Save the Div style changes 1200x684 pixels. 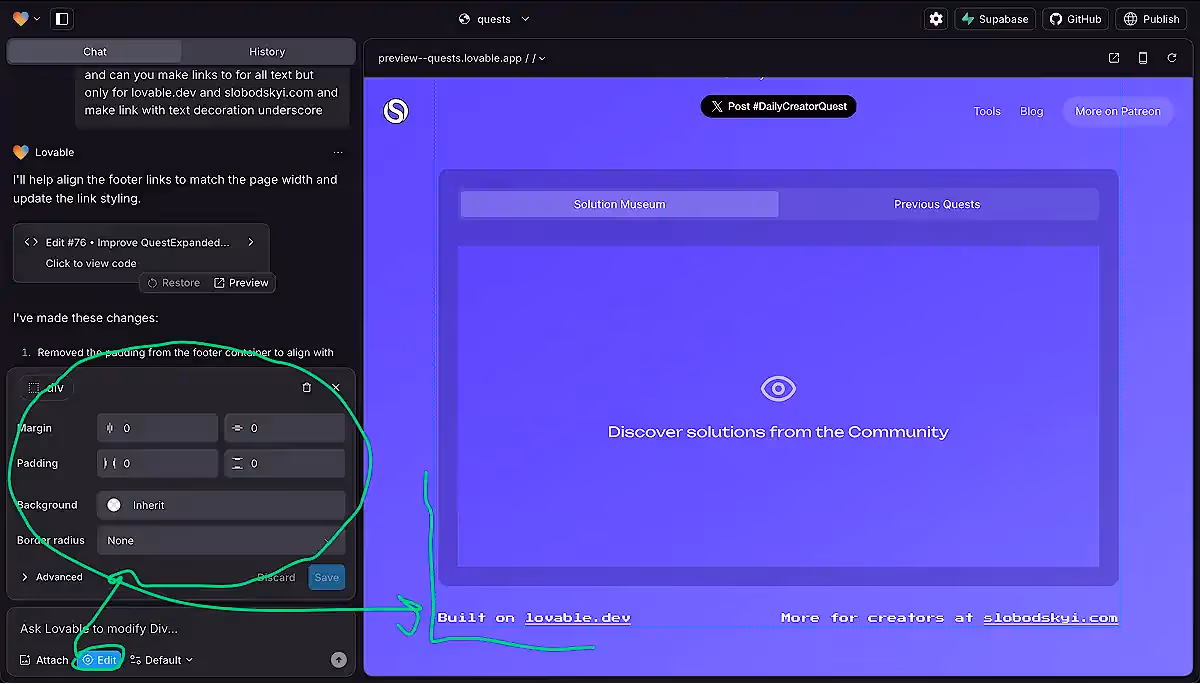click(326, 577)
